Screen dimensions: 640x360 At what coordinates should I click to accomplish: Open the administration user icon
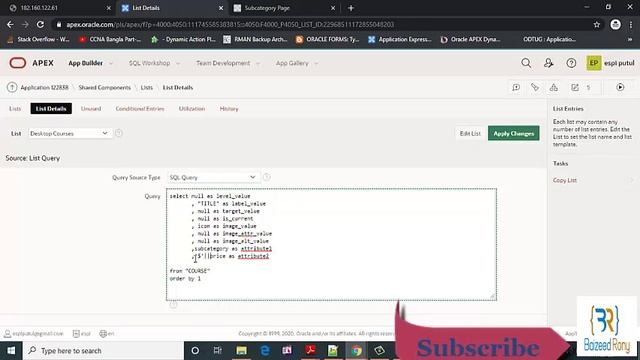pyautogui.click(x=549, y=63)
